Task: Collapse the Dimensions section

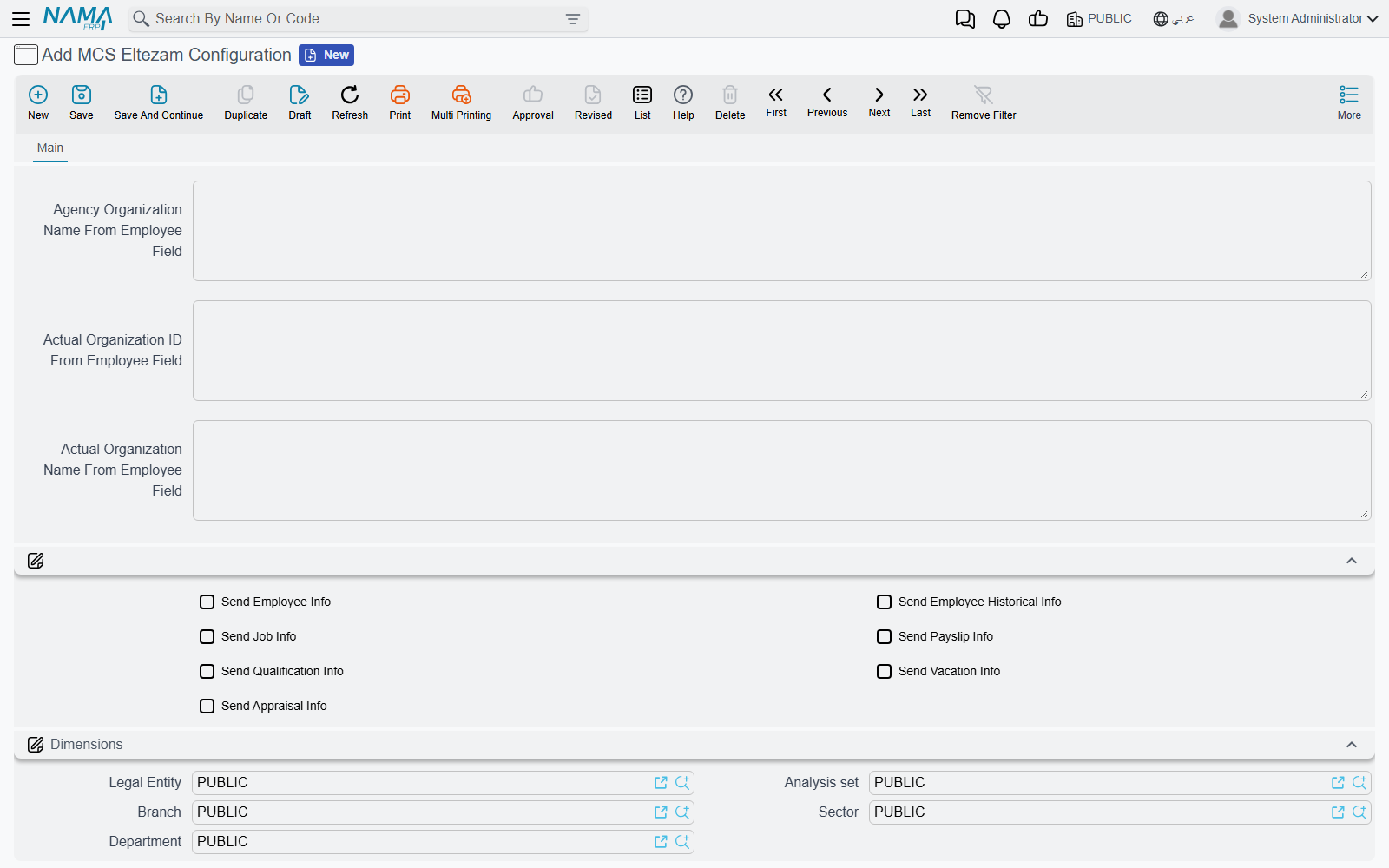Action: pyautogui.click(x=1352, y=745)
